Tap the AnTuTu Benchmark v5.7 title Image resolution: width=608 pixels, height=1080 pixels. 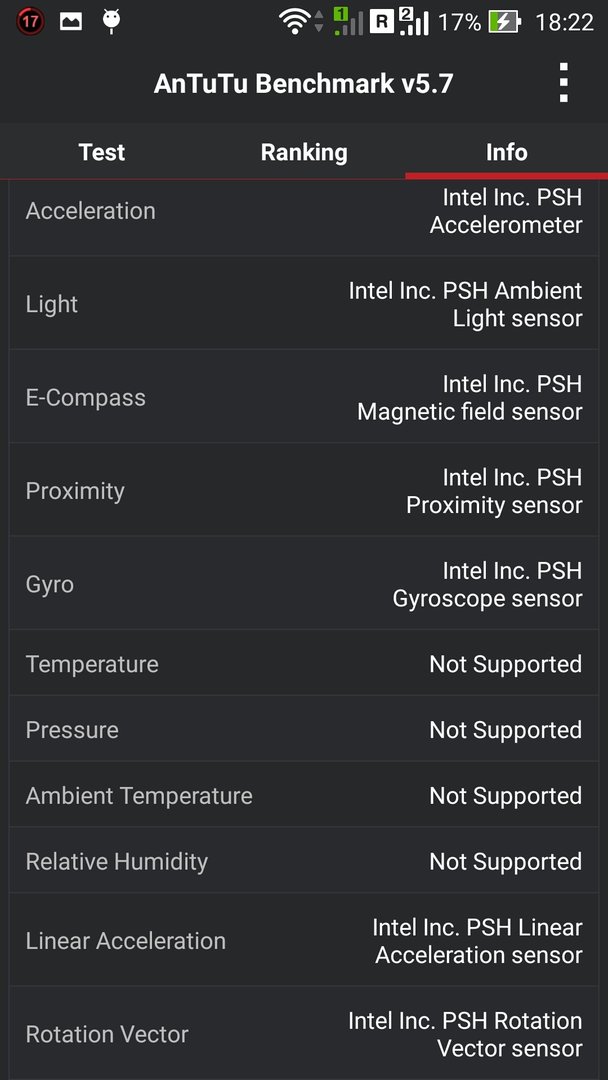pos(304,83)
